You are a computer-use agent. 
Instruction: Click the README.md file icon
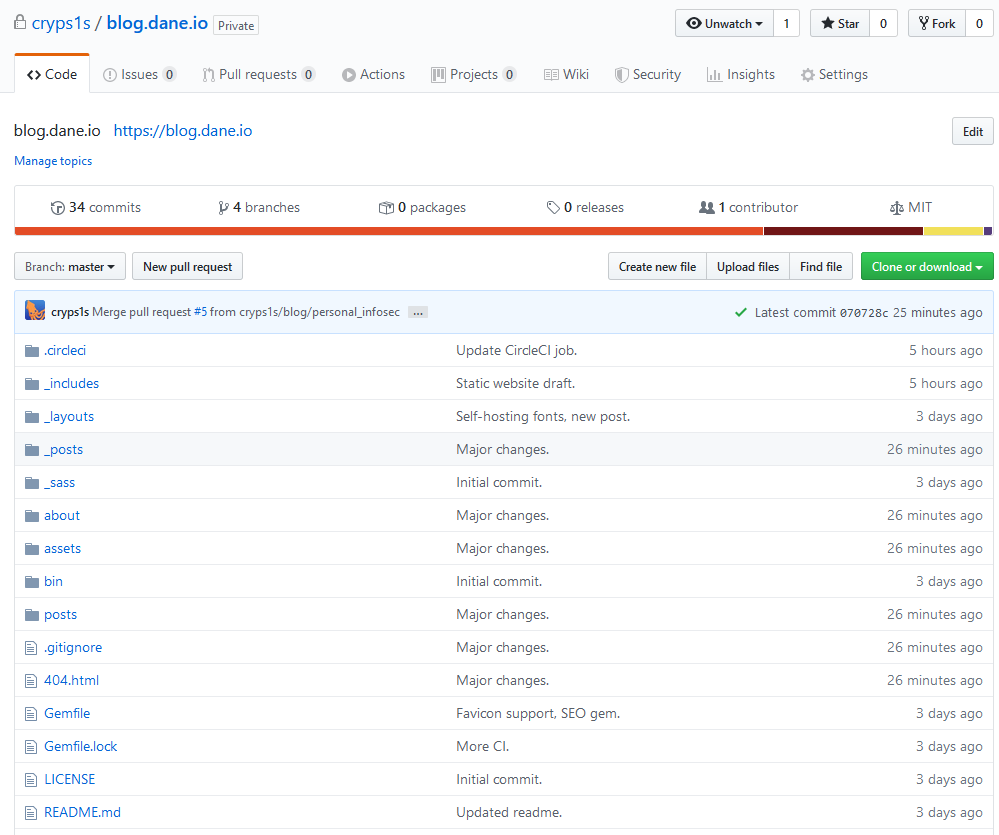[31, 813]
